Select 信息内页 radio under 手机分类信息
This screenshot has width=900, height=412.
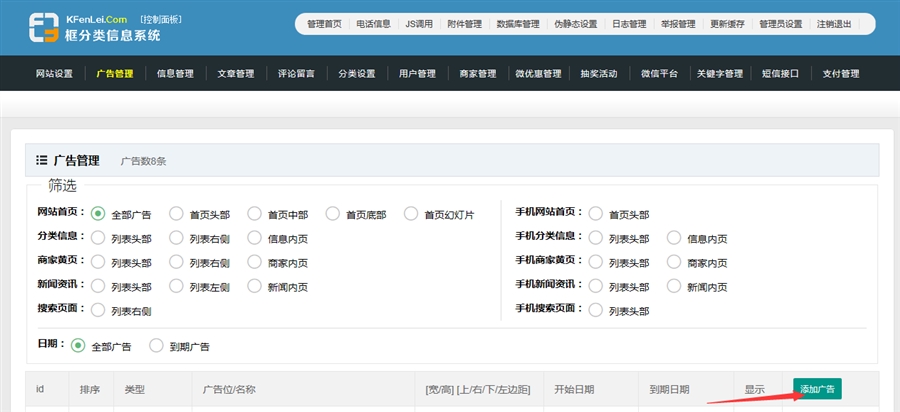[x=674, y=238]
